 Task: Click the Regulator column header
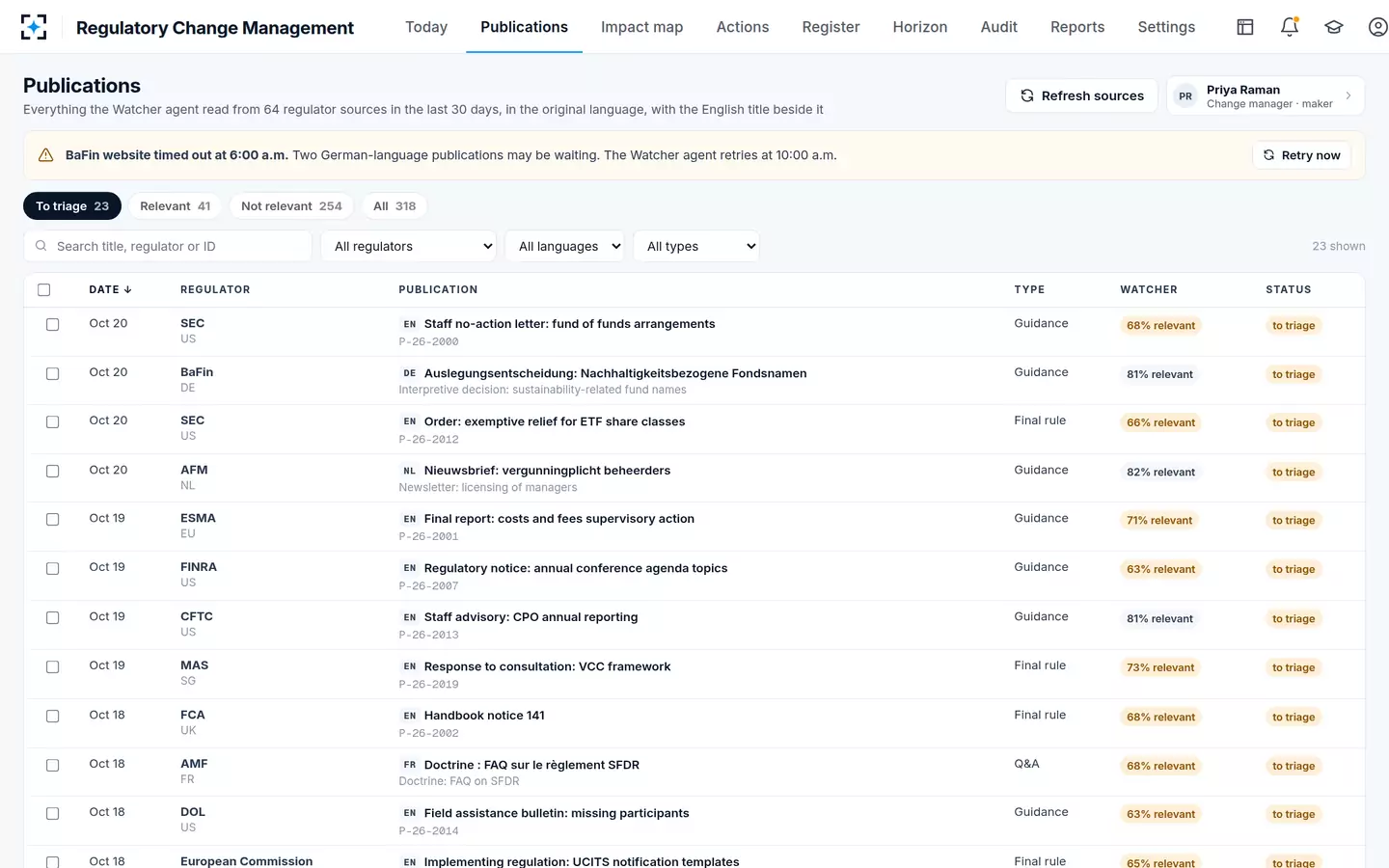coord(215,289)
